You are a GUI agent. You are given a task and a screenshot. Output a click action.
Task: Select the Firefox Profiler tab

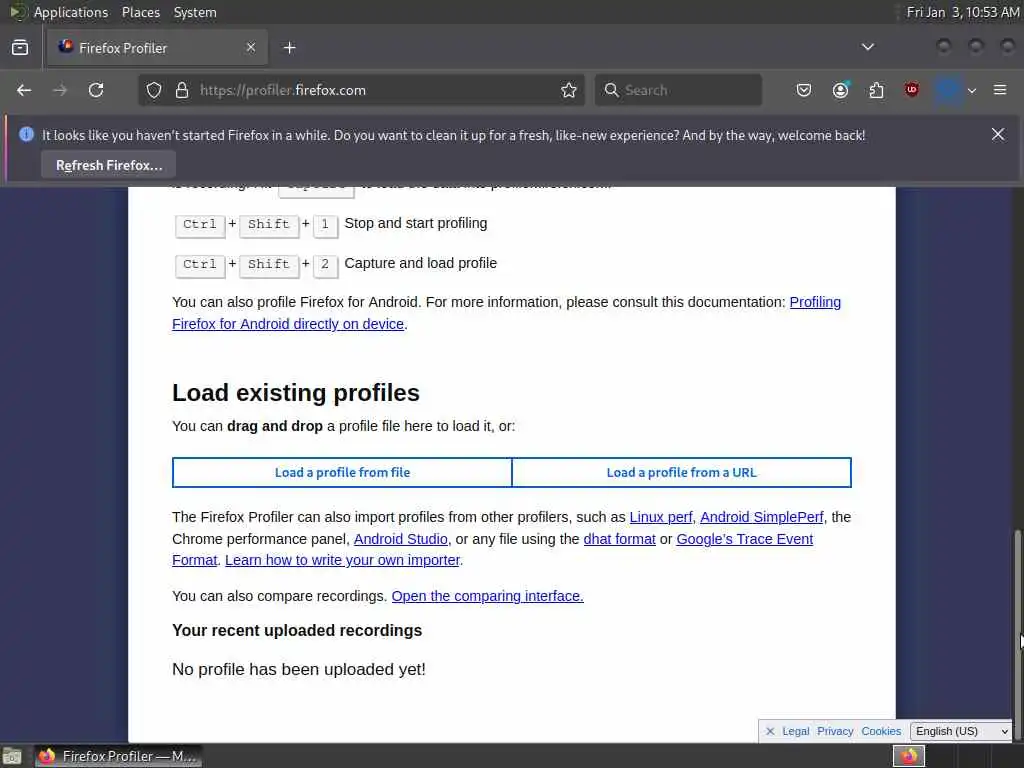(157, 48)
